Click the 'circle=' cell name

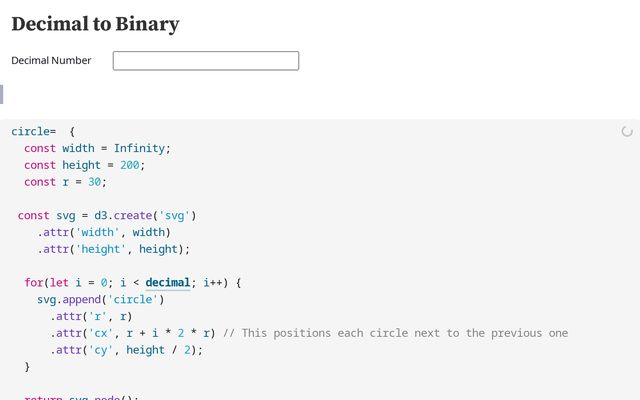(33, 131)
